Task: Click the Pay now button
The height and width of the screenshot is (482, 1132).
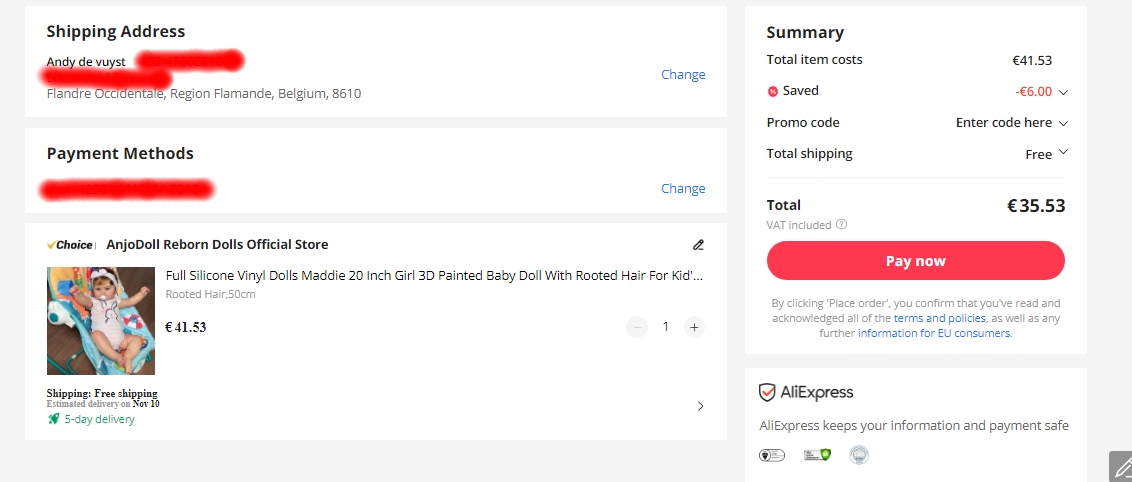Action: tap(915, 260)
